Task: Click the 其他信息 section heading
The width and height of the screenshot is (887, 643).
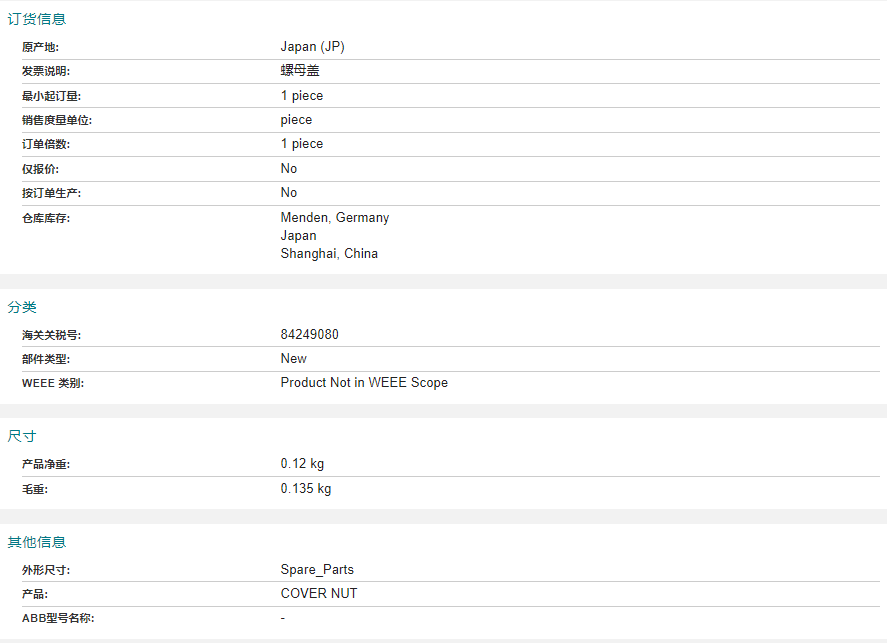Action: tap(37, 542)
